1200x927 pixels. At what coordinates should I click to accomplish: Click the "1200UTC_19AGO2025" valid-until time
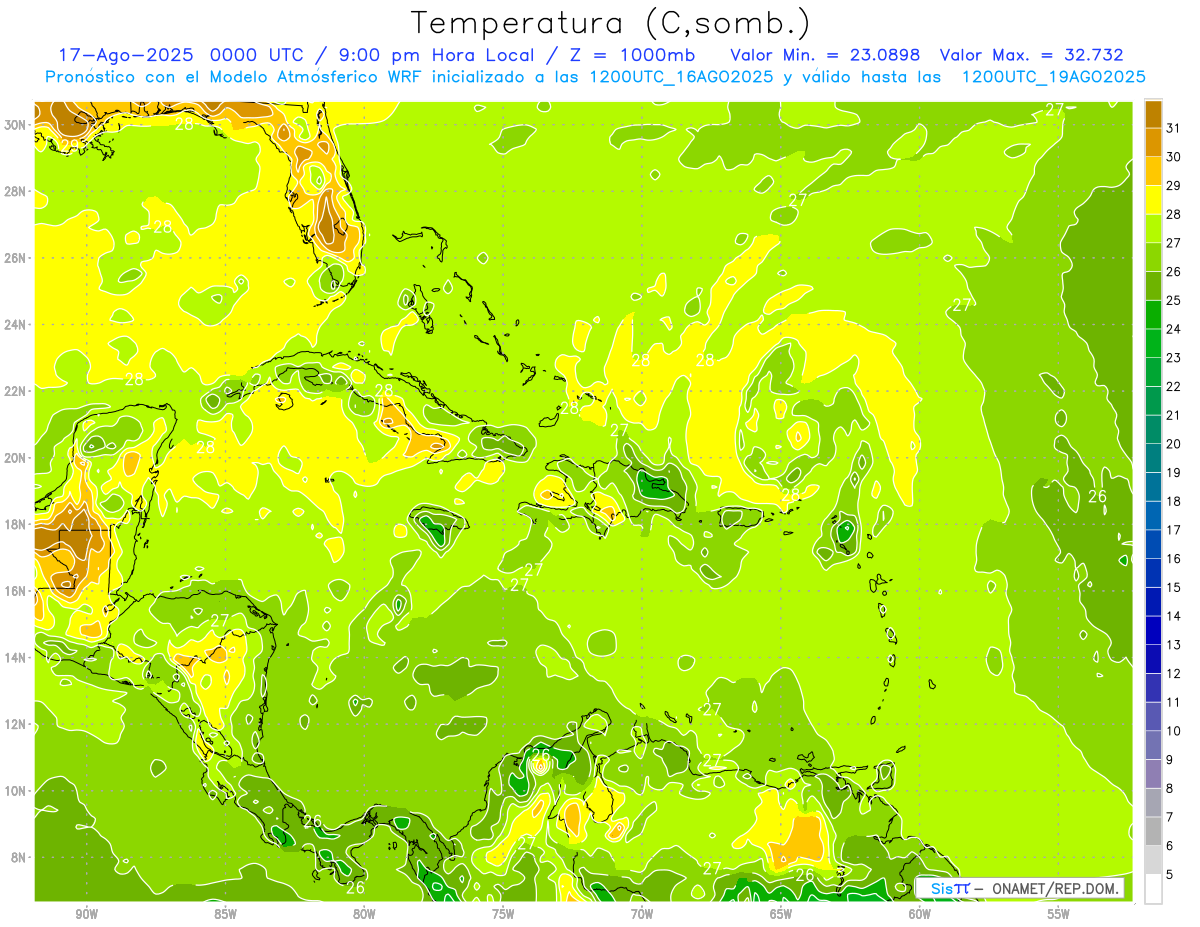pyautogui.click(x=1054, y=77)
